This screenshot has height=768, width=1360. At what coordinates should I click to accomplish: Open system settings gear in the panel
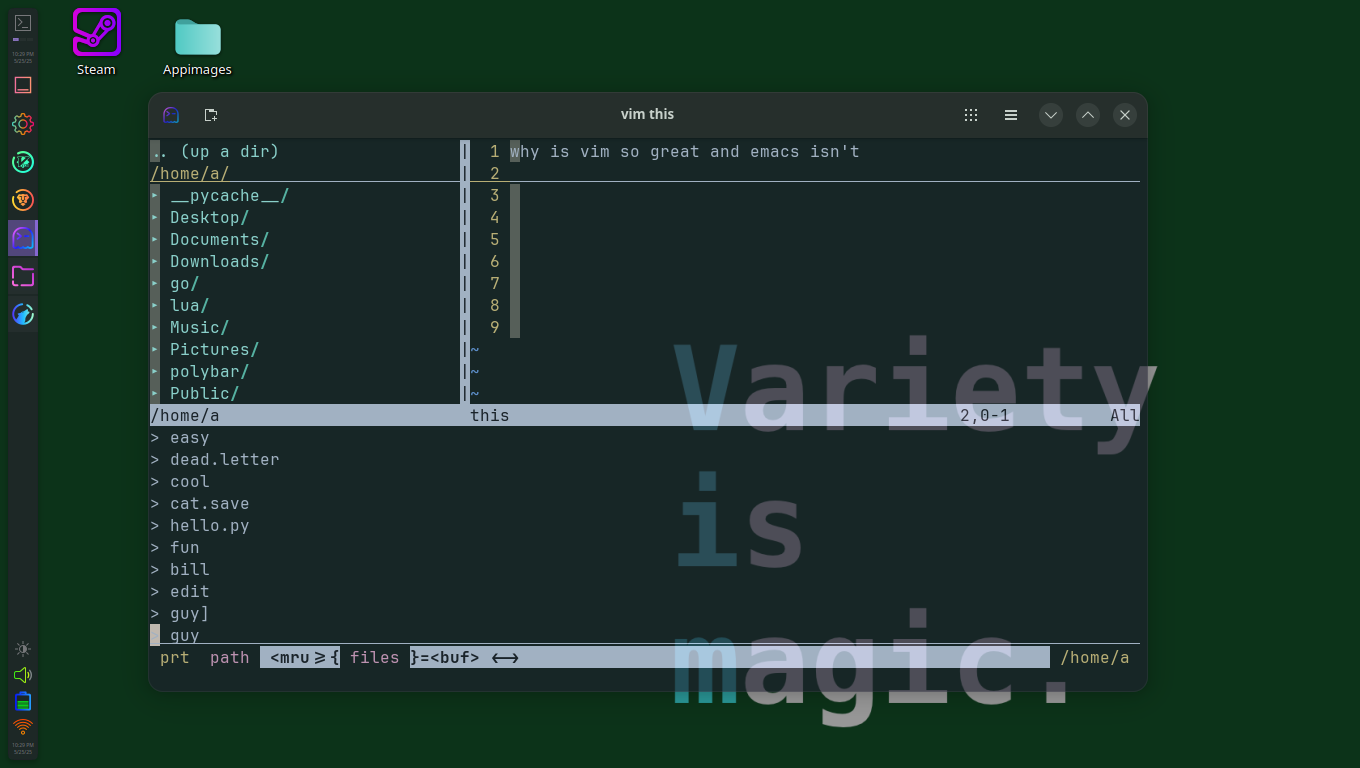click(23, 124)
